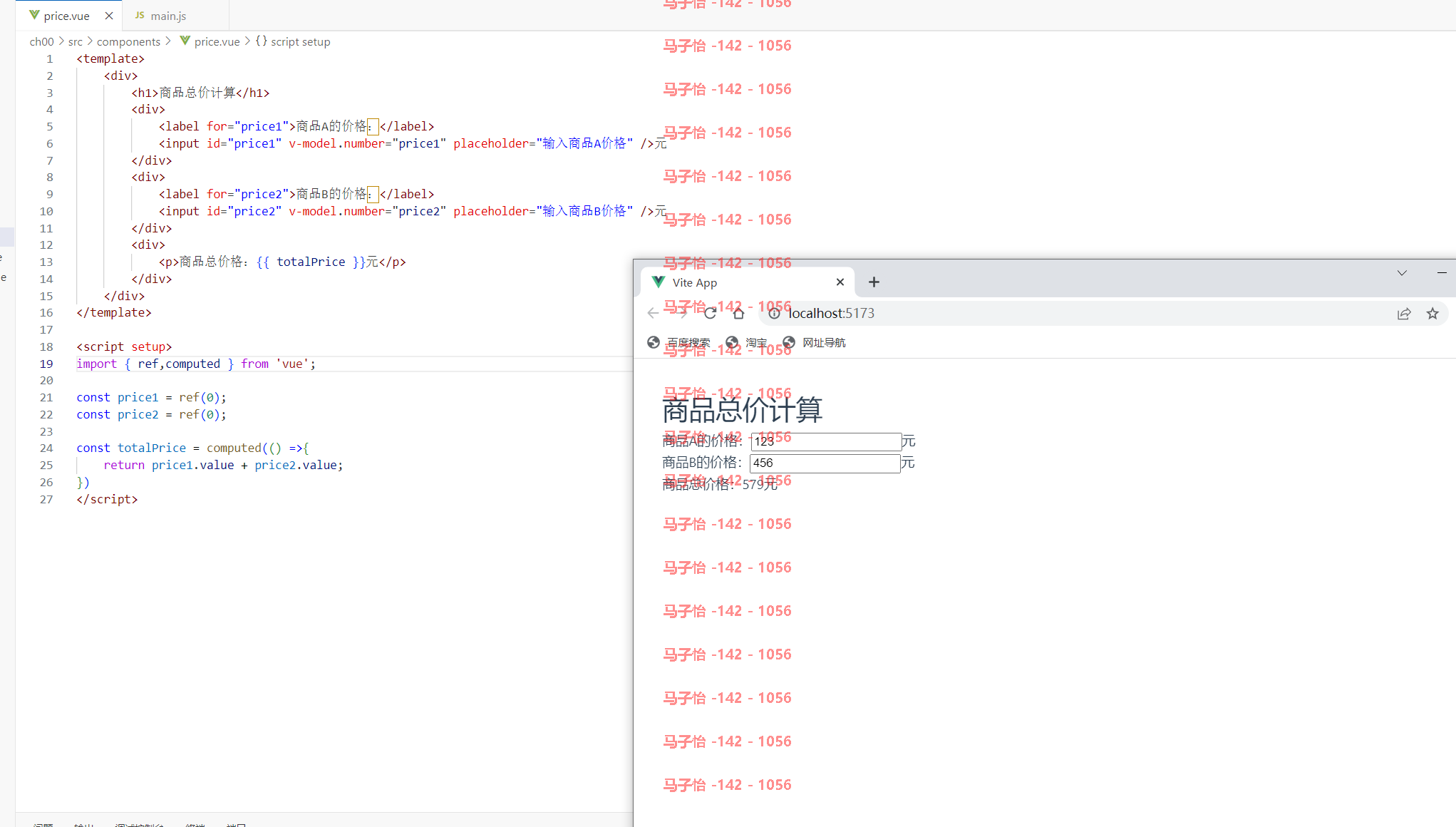The width and height of the screenshot is (1456, 827).
Task: Click the Vue icon in price.vue tab
Action: pos(34,15)
